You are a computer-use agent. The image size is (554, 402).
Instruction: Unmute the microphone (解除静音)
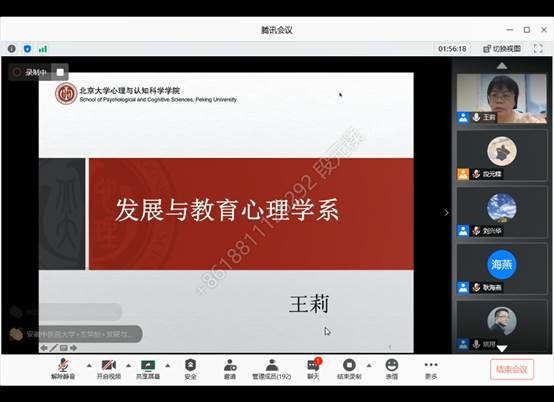click(63, 369)
